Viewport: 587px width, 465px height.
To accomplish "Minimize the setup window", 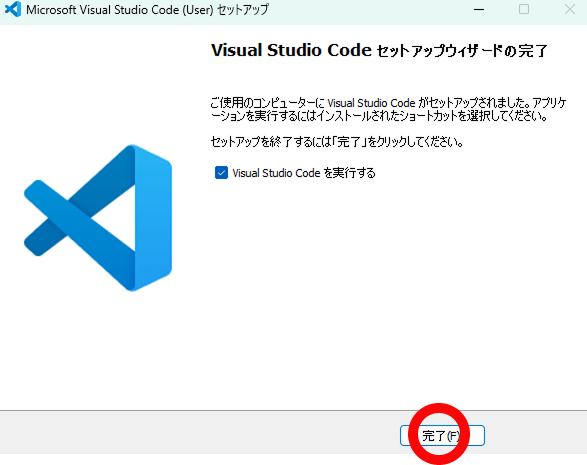I will click(x=479, y=9).
